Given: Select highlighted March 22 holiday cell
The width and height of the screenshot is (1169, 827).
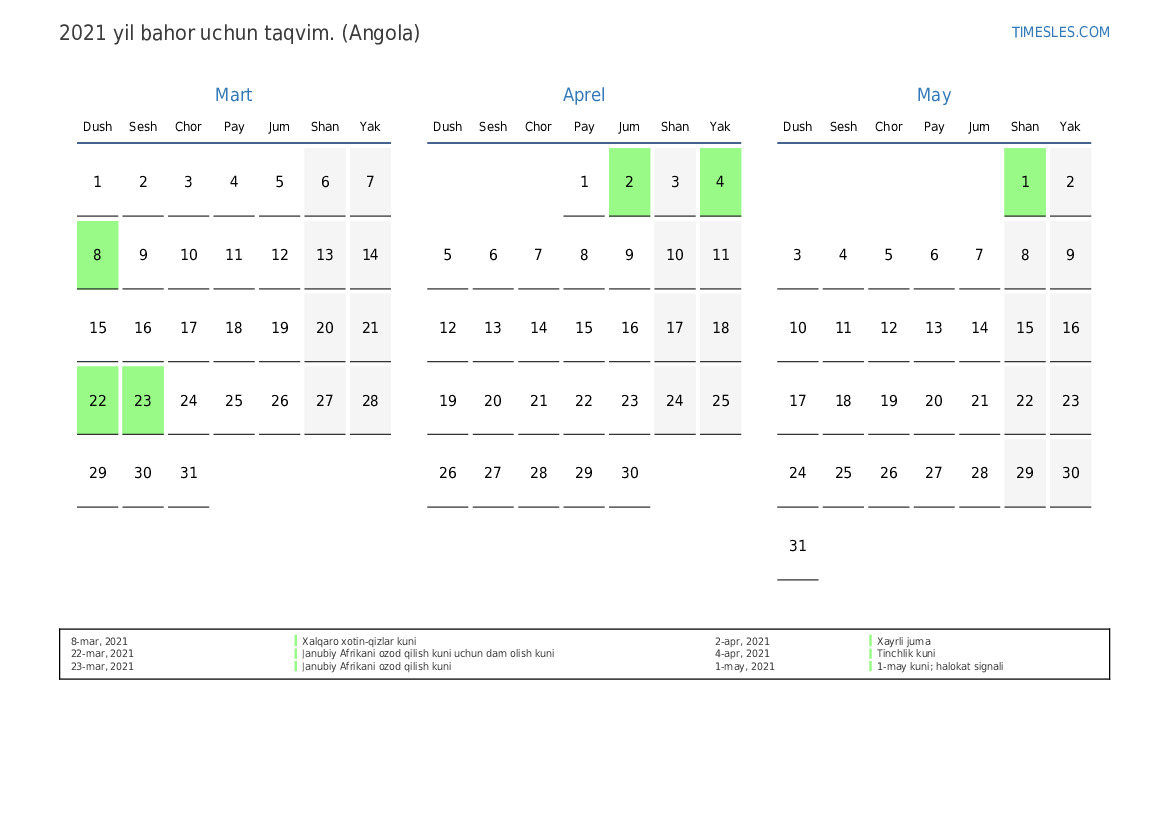Looking at the screenshot, I should (x=98, y=401).
